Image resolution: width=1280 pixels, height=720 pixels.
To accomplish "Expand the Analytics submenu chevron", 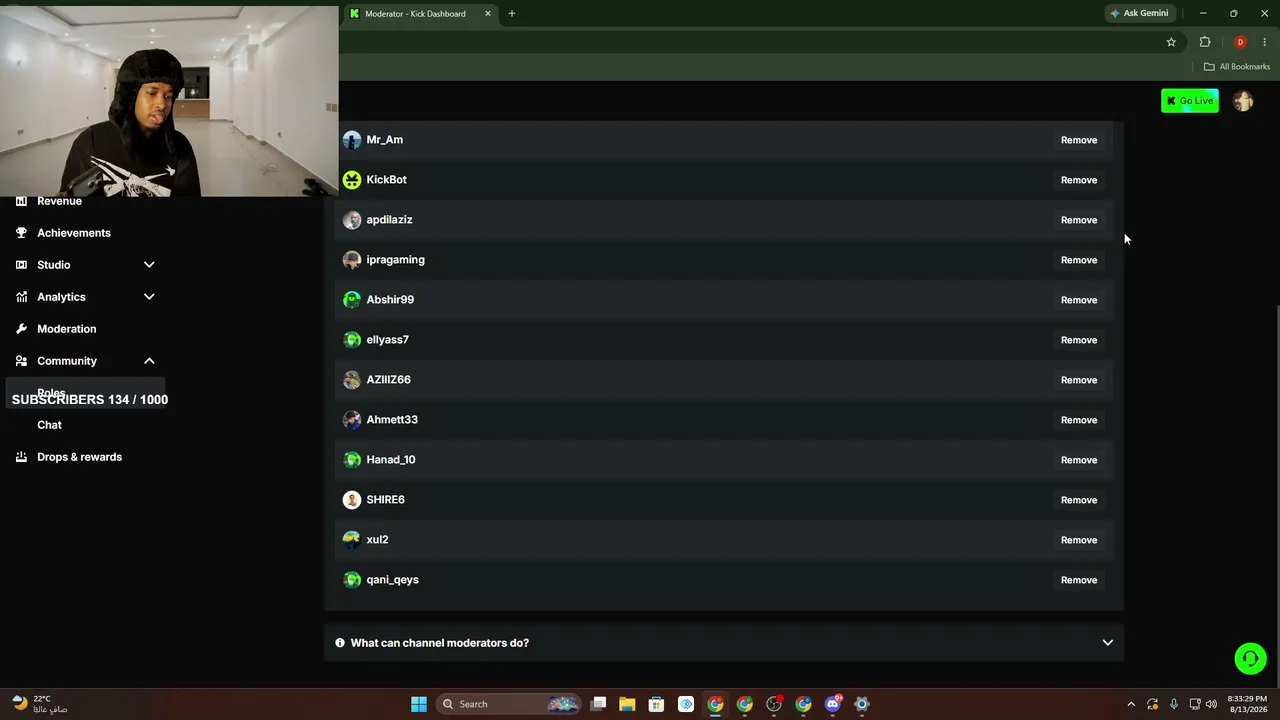I will pyautogui.click(x=149, y=297).
